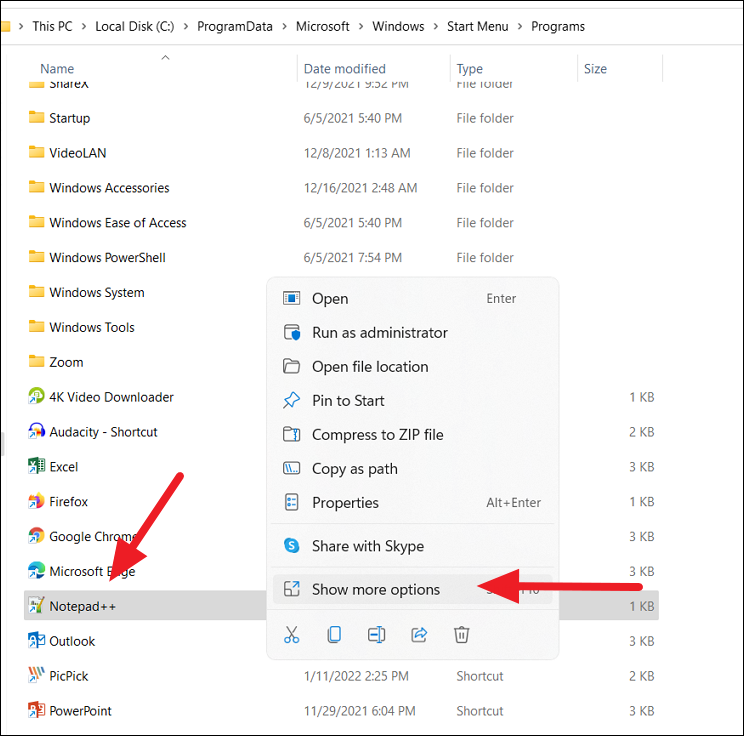Expand the chevron after Local Disk (C:)
The height and width of the screenshot is (736, 744).
tap(186, 27)
